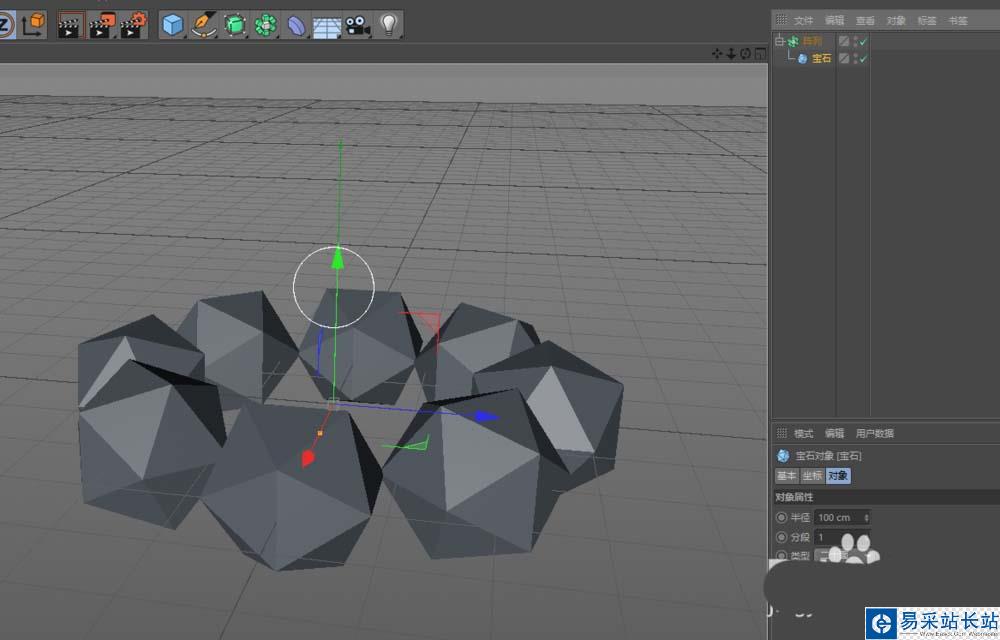
Task: Click the layer box of the 阵列 row
Action: (x=844, y=41)
